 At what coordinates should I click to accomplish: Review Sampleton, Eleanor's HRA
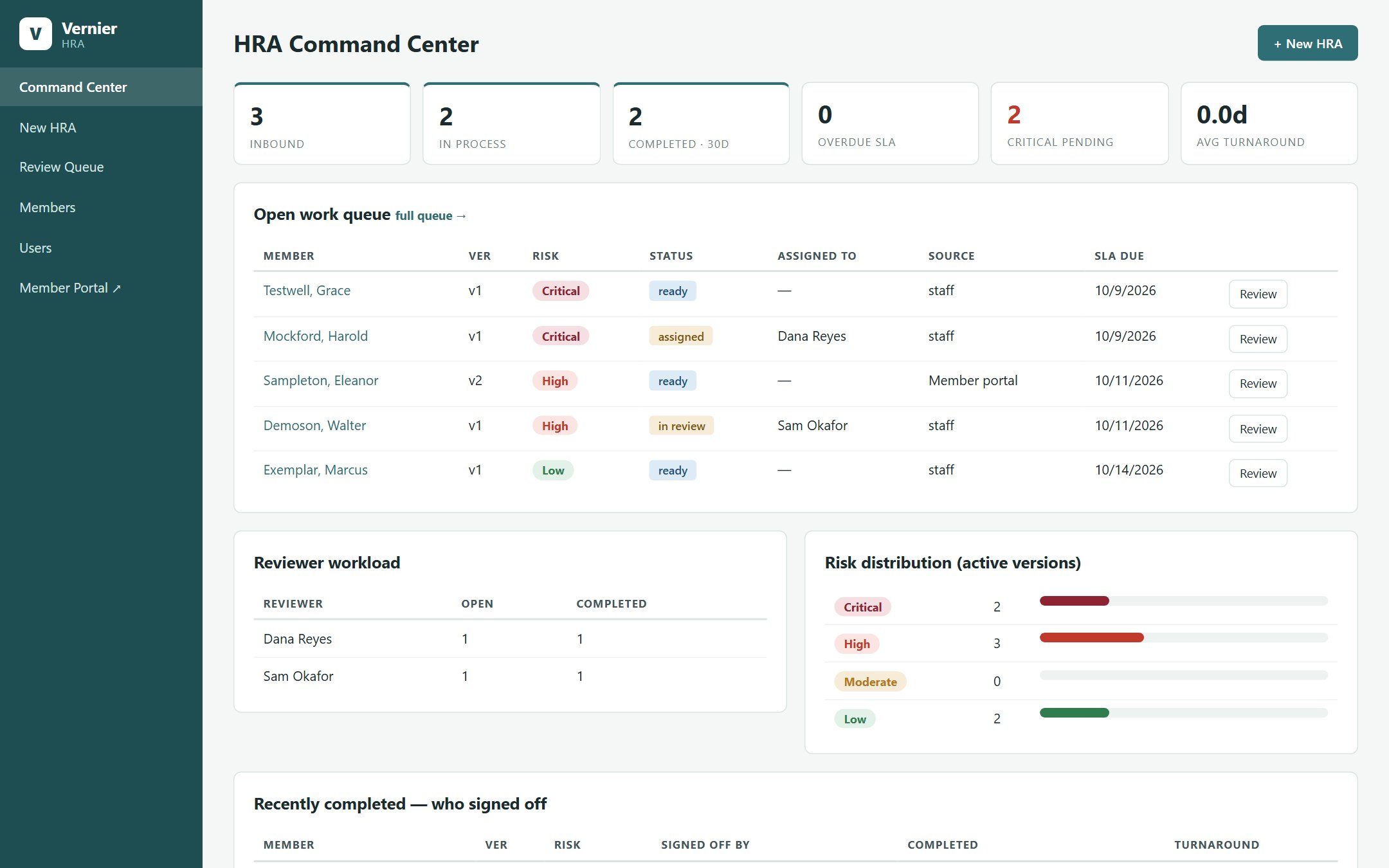pos(1258,384)
